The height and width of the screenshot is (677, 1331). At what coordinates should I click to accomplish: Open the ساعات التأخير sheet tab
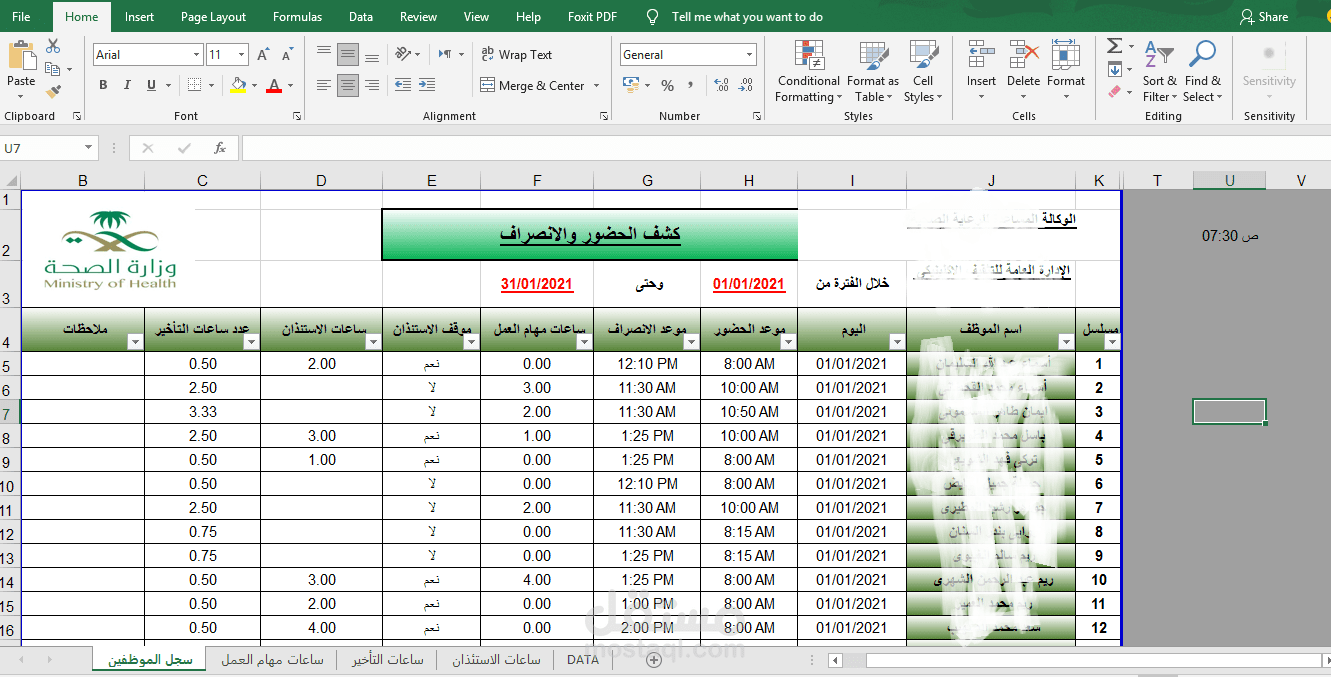pyautogui.click(x=387, y=660)
